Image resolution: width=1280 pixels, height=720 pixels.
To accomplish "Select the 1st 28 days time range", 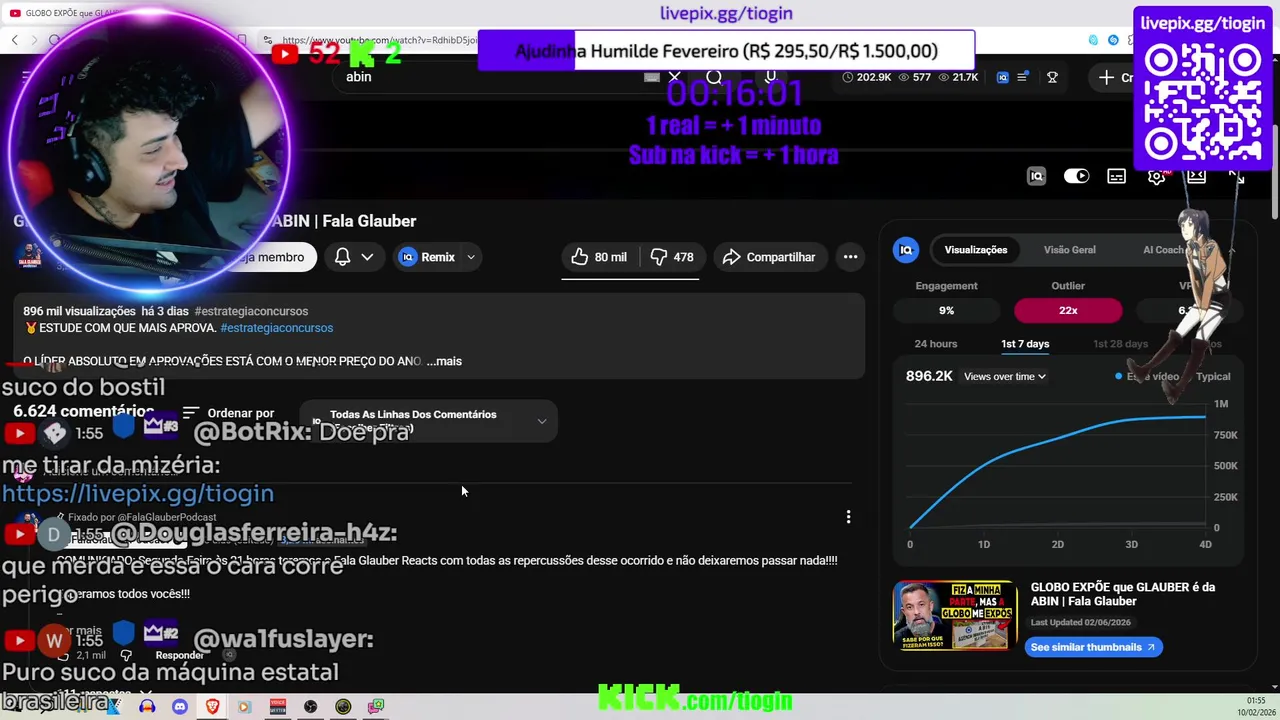I will pos(1120,344).
